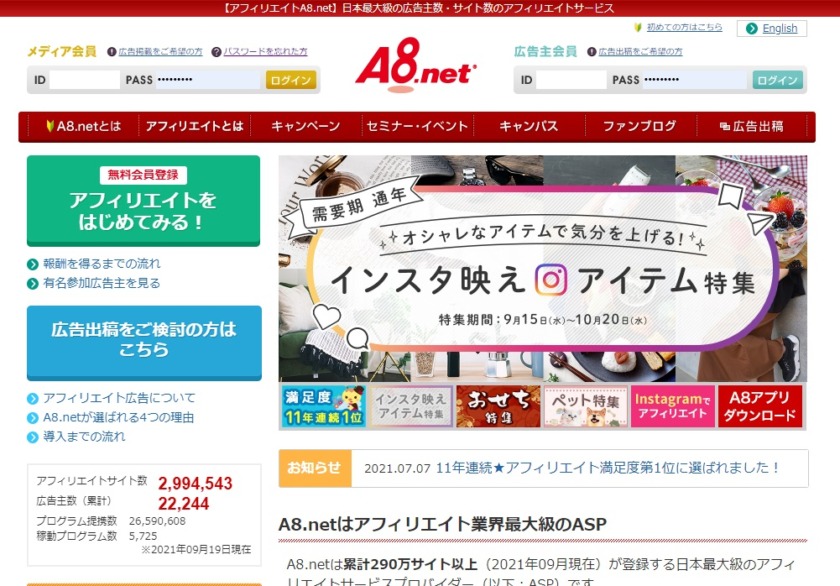Viewport: 840px width, 586px height.
Task: Switch site to English
Action: [x=779, y=28]
